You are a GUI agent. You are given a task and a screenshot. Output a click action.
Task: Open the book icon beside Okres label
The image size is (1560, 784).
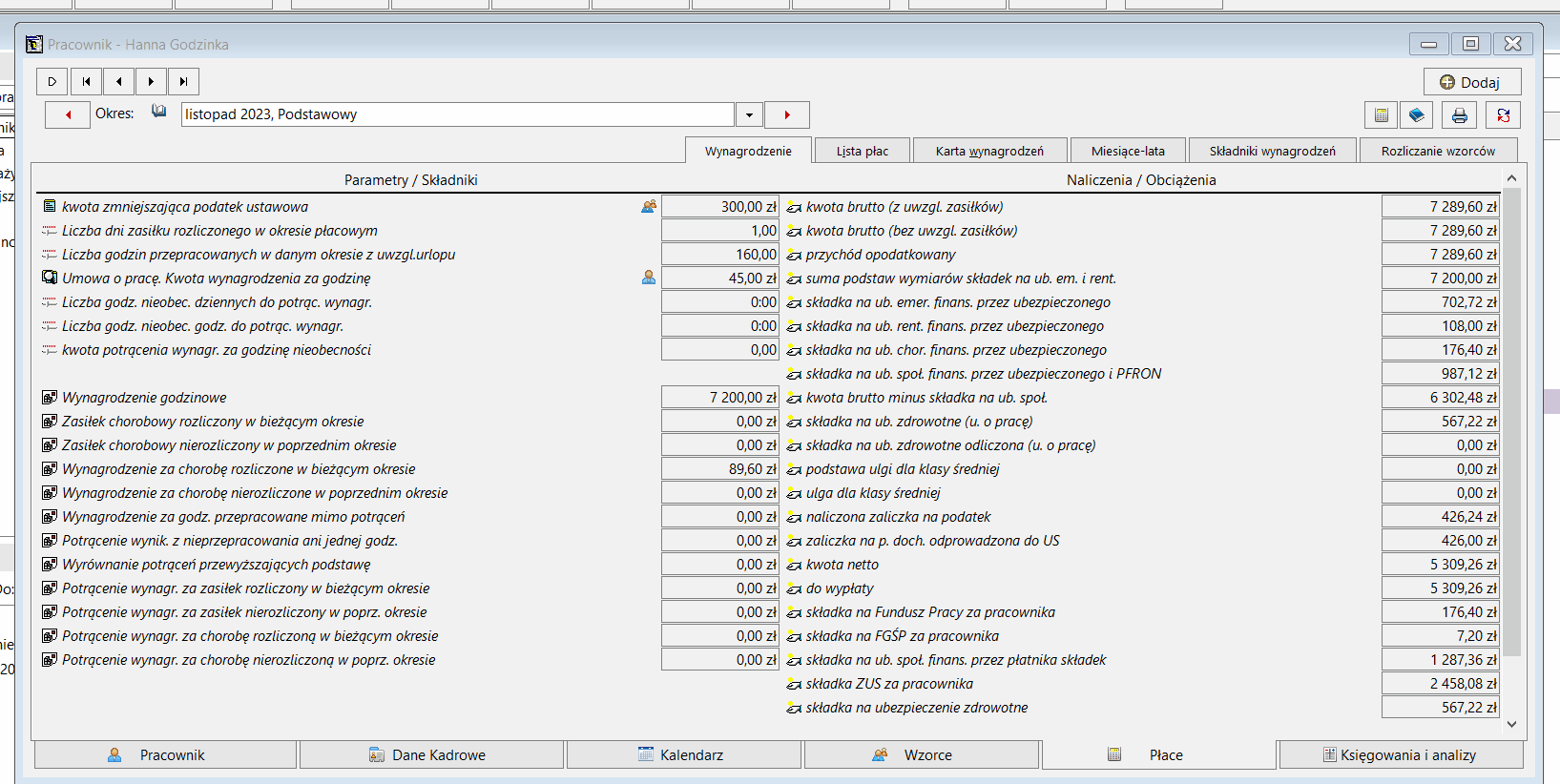(x=159, y=113)
